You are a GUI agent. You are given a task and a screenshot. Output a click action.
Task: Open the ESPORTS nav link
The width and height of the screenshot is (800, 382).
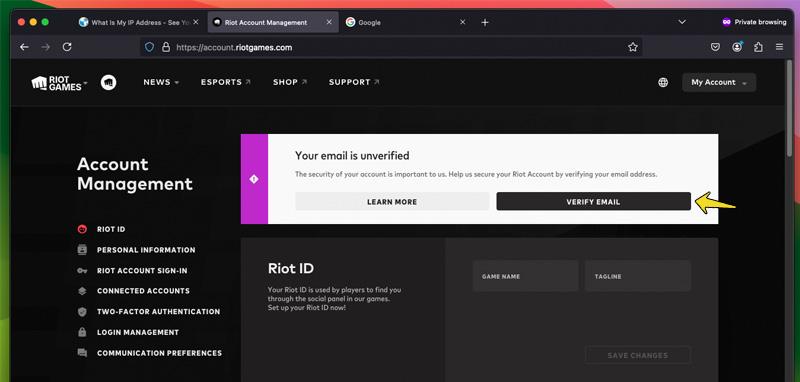click(226, 82)
